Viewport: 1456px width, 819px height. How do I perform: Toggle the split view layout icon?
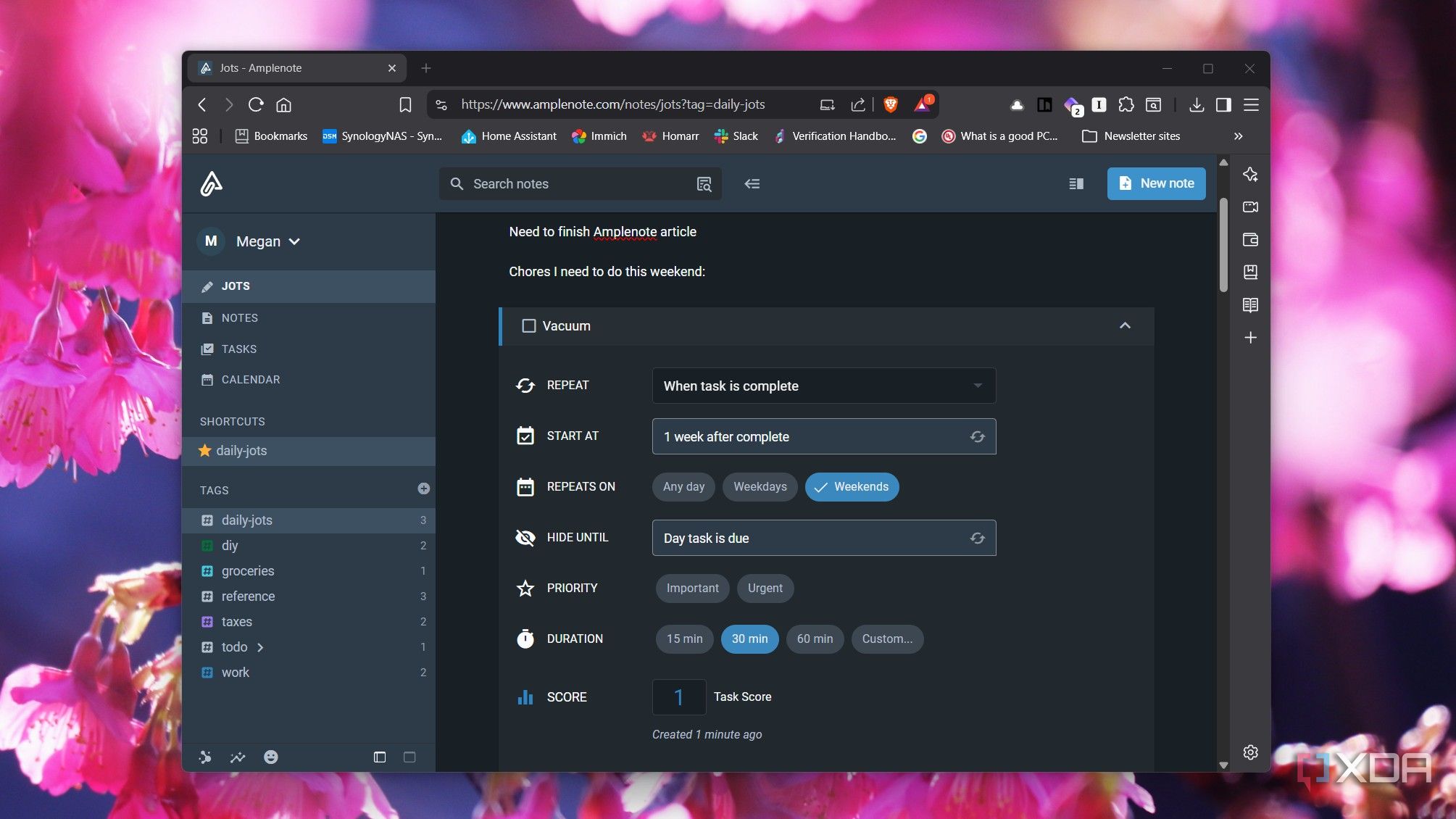[1076, 184]
